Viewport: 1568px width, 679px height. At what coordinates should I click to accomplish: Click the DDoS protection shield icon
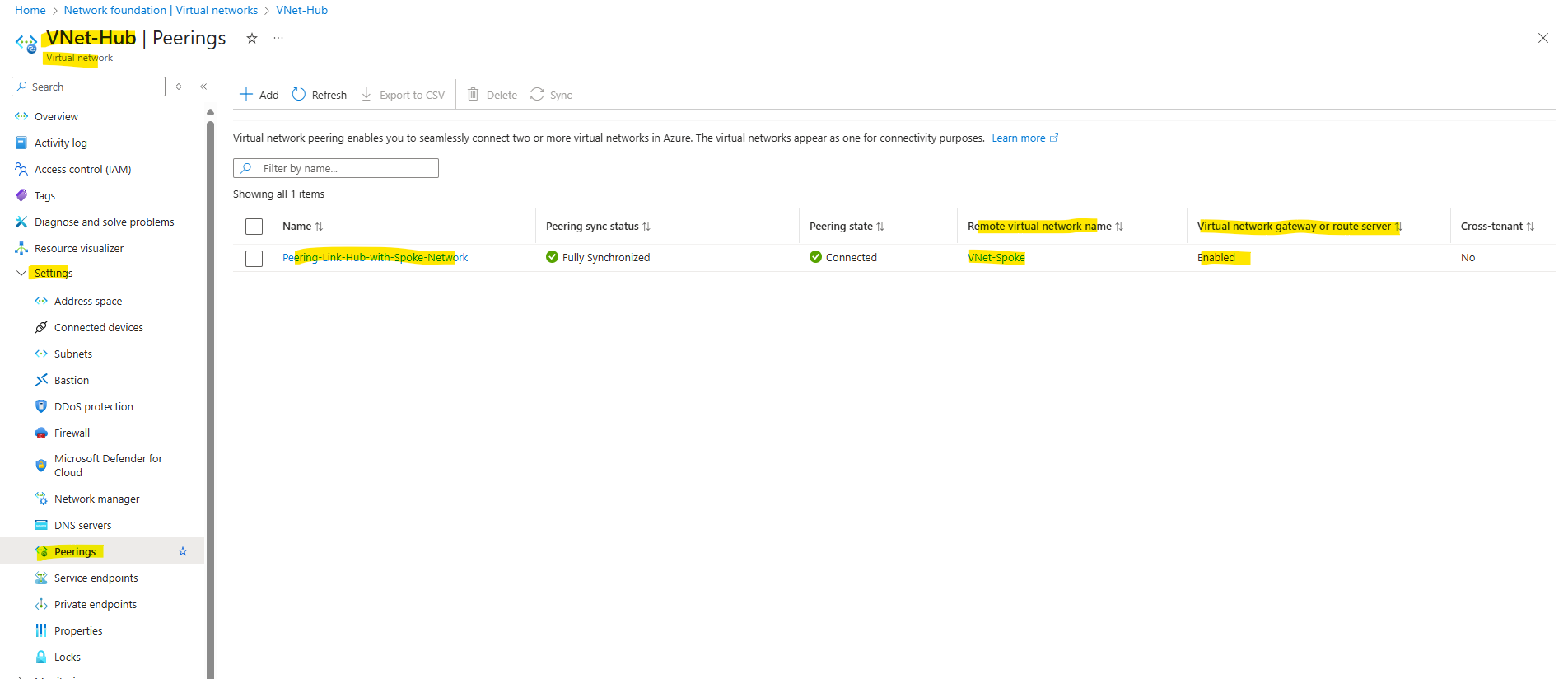(x=41, y=406)
